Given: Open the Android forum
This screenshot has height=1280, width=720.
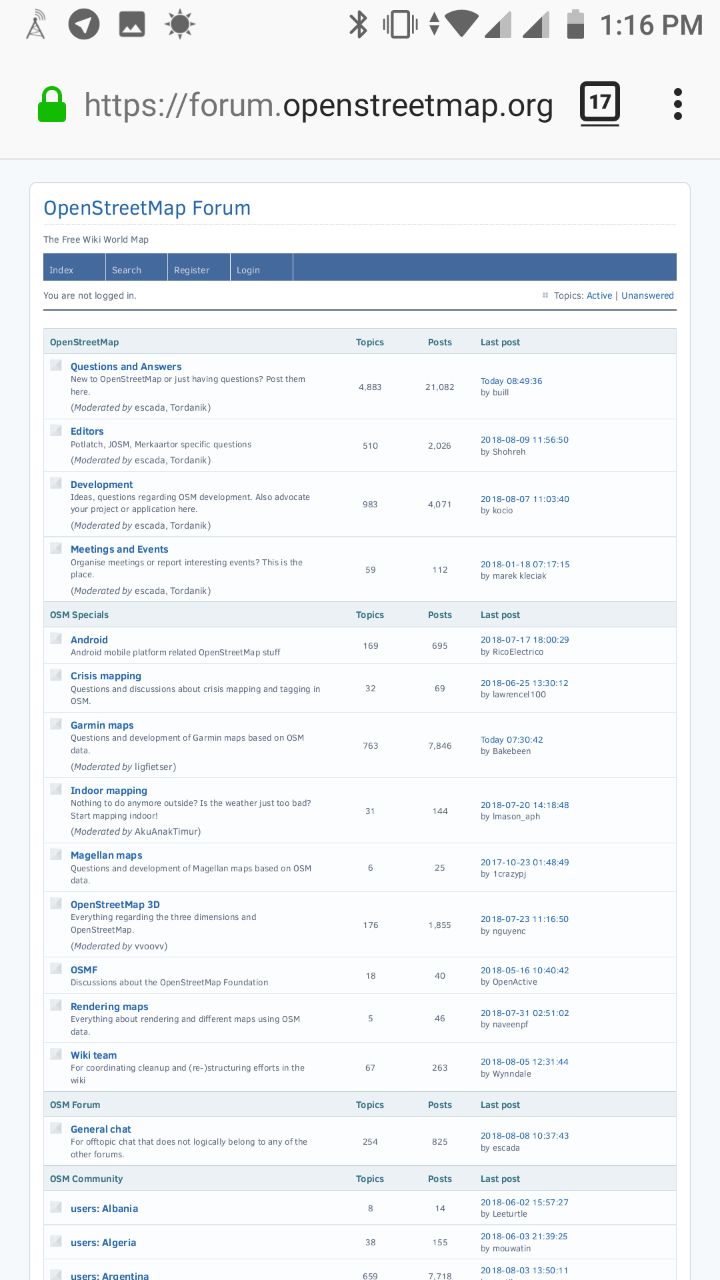Looking at the screenshot, I should (89, 640).
